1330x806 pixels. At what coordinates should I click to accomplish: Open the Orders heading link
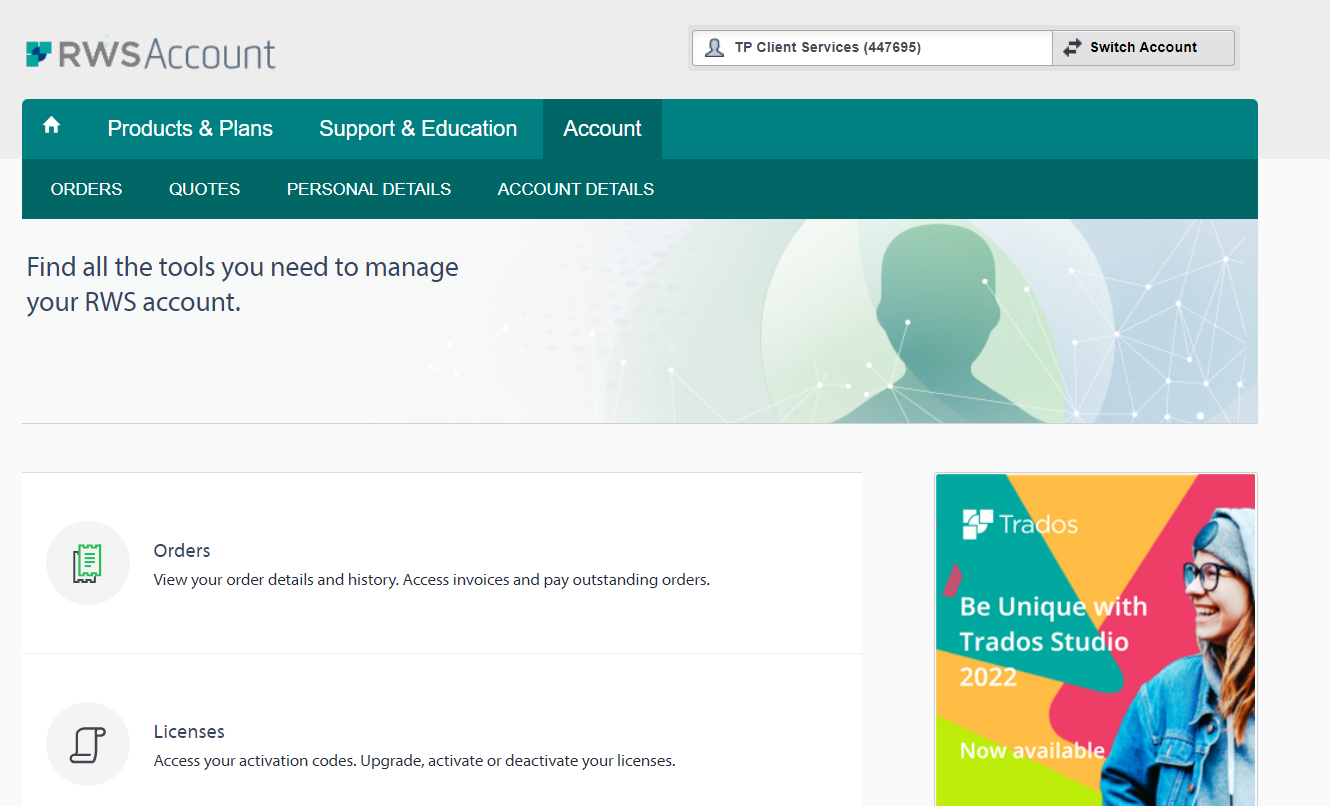pos(182,551)
